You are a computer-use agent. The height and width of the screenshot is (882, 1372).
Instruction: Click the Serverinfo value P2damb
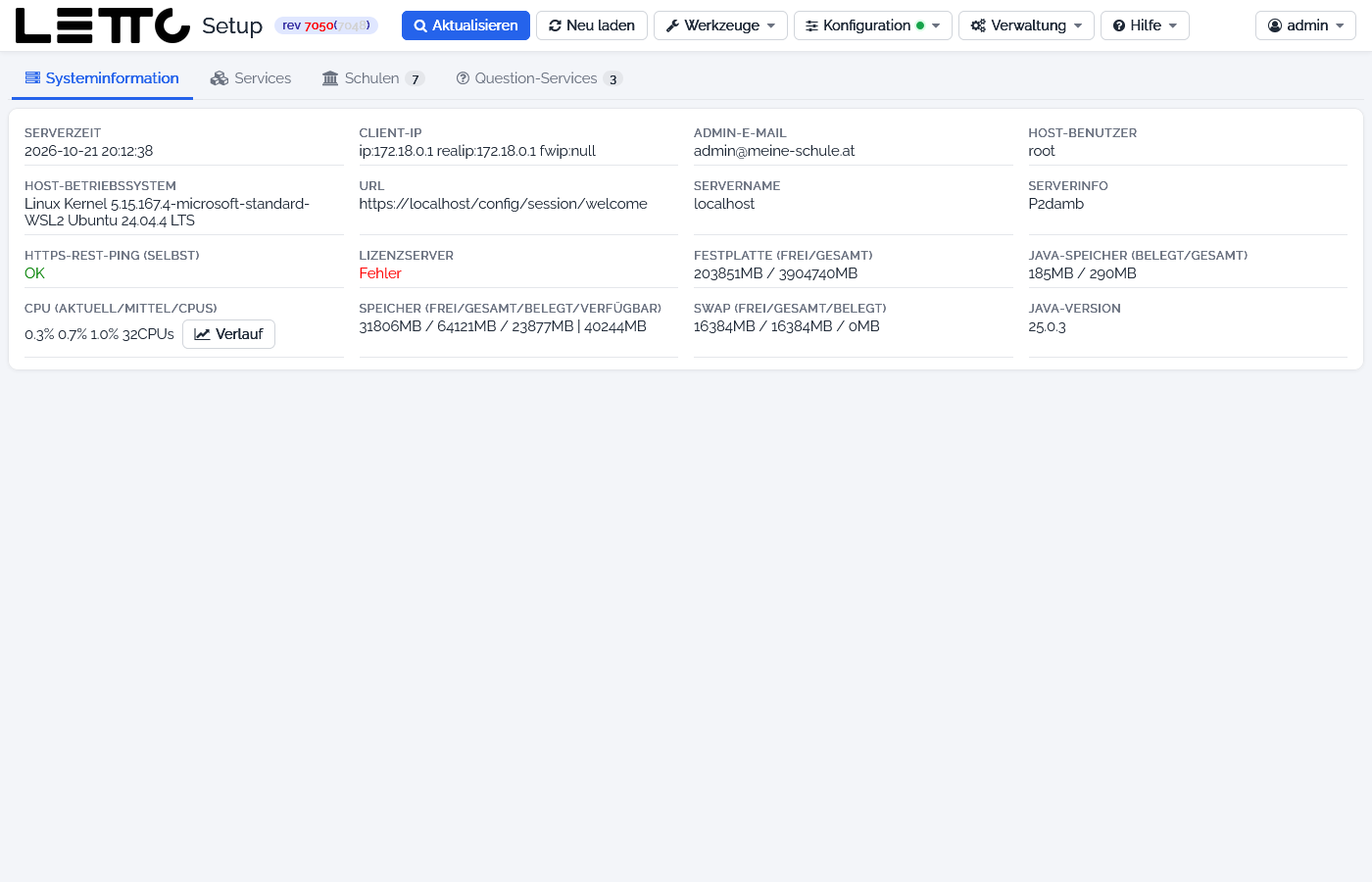coord(1056,204)
